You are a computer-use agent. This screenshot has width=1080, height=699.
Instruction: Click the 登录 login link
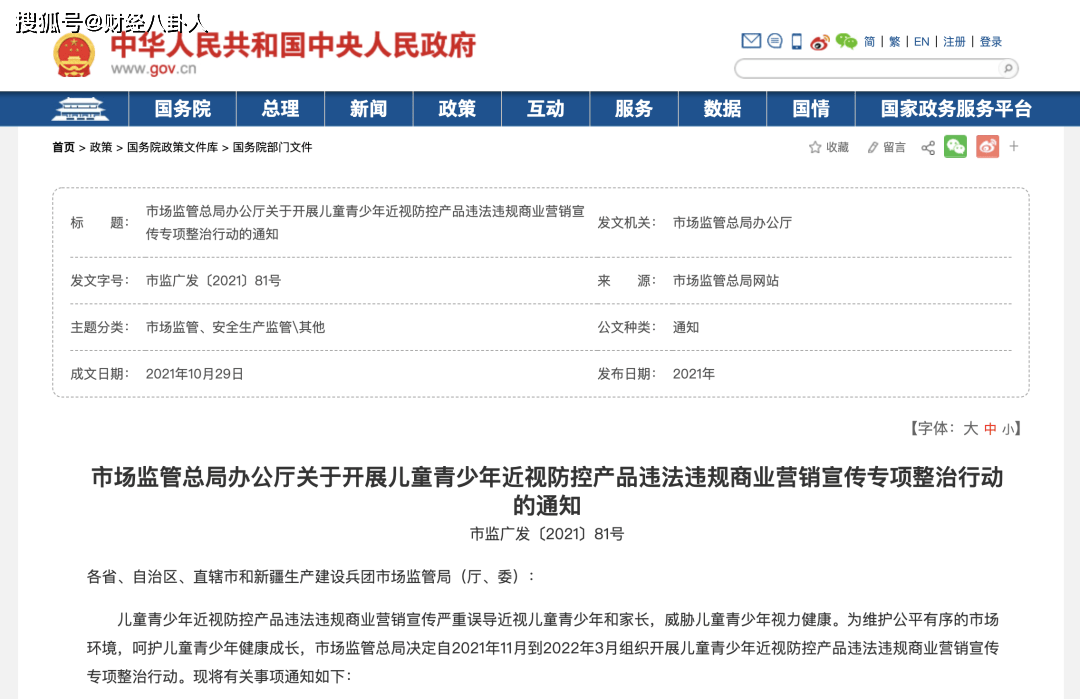click(990, 42)
